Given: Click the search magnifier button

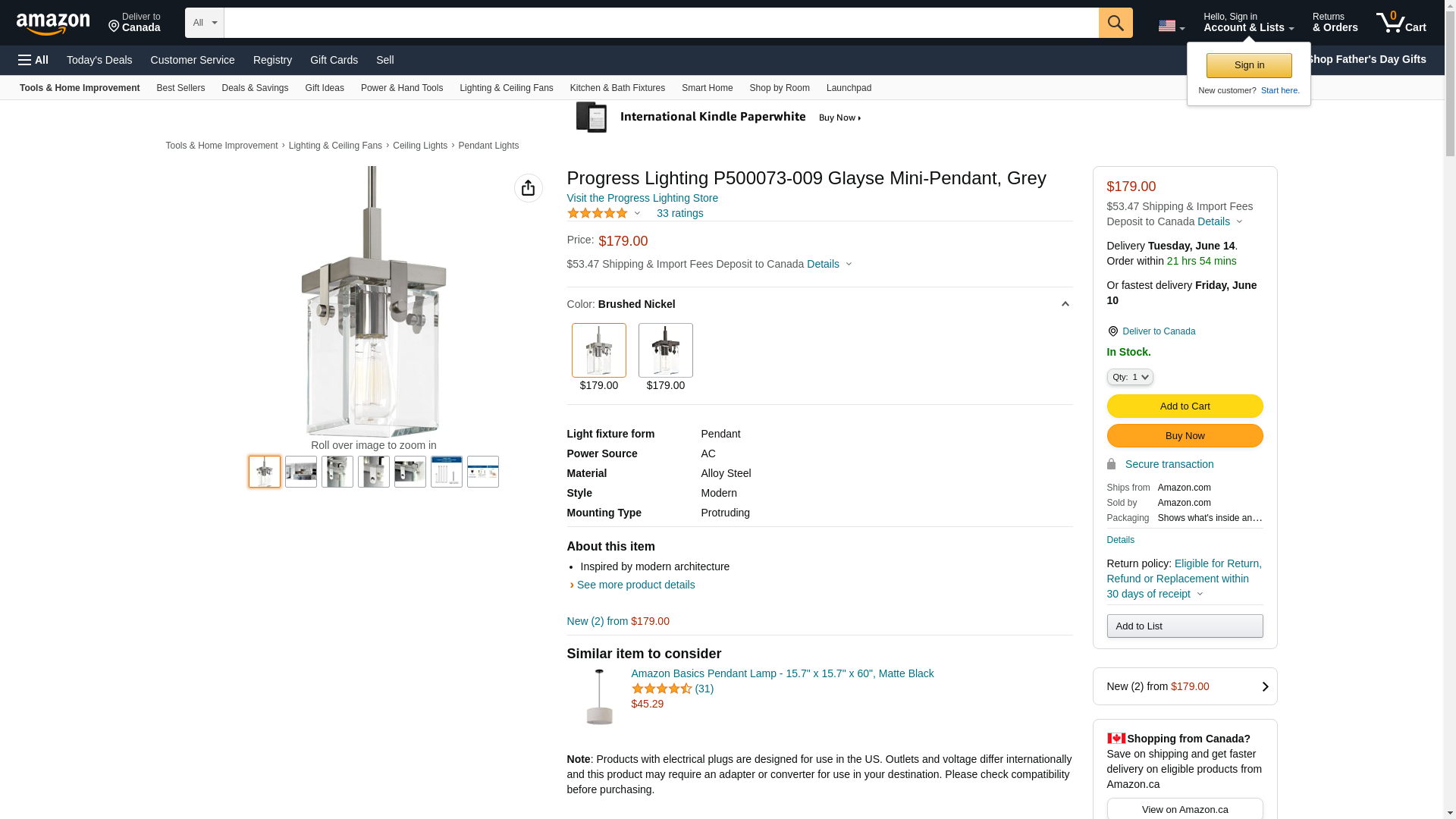Looking at the screenshot, I should (x=1115, y=23).
